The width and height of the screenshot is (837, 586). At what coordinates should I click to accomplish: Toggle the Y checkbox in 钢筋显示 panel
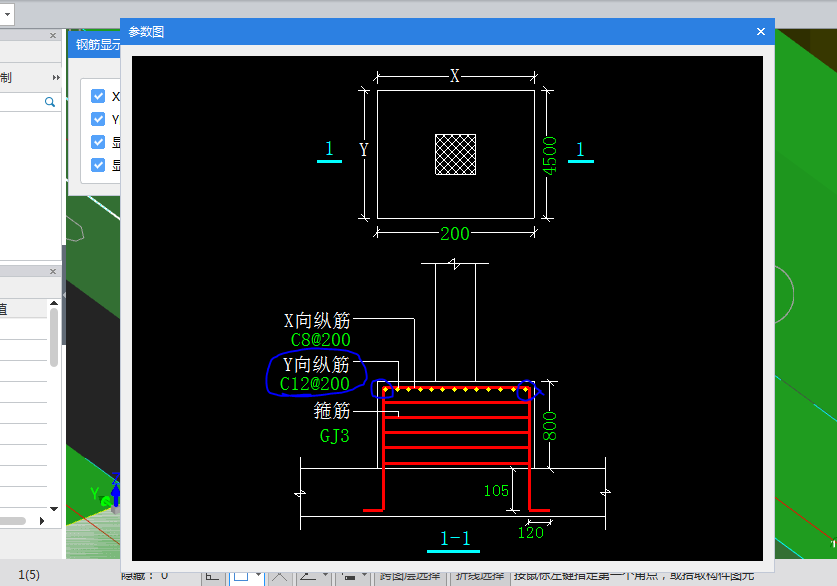coord(98,119)
